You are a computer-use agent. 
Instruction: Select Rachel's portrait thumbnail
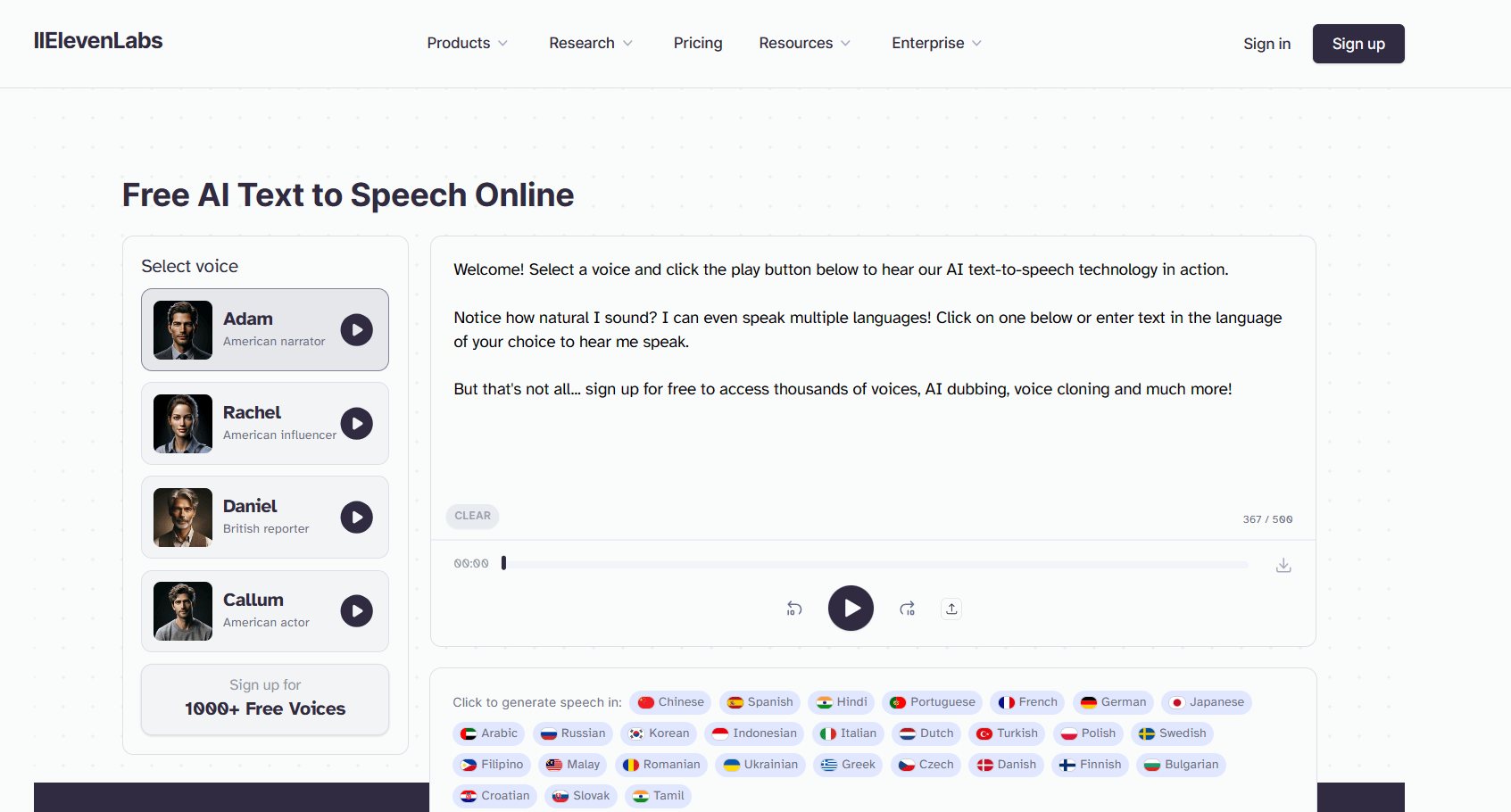click(183, 424)
